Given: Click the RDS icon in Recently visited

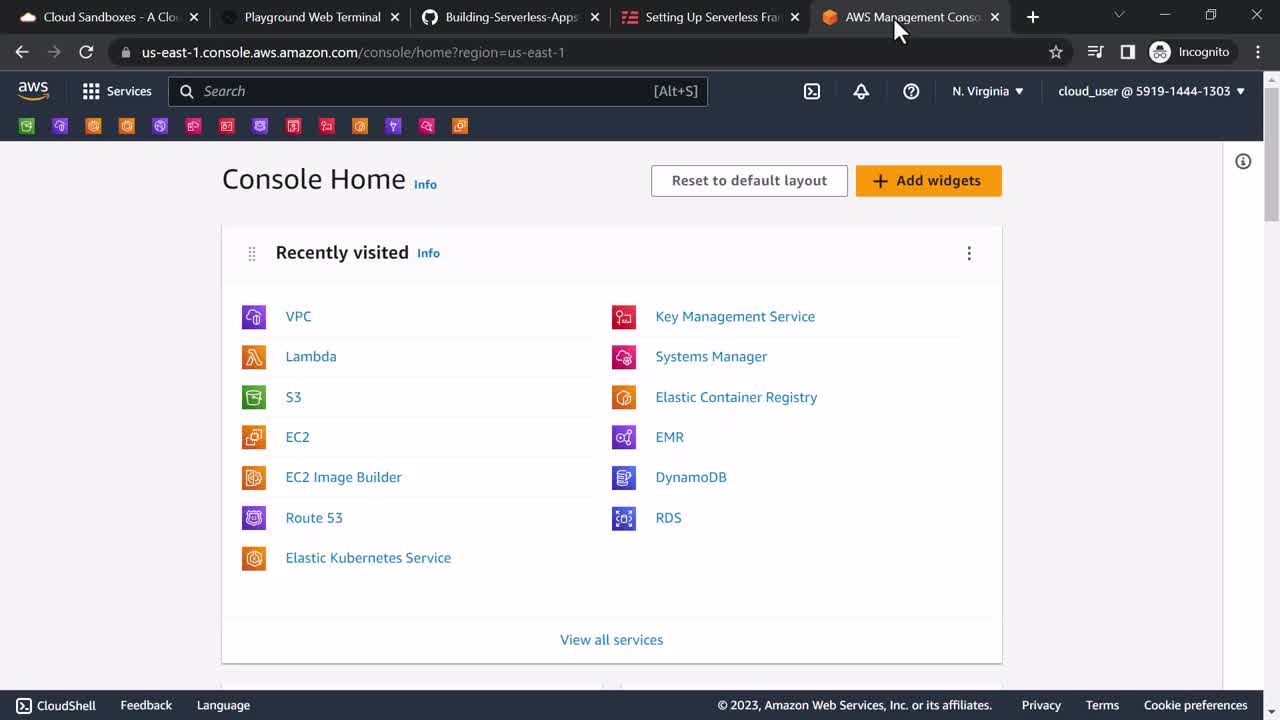Looking at the screenshot, I should [x=624, y=518].
